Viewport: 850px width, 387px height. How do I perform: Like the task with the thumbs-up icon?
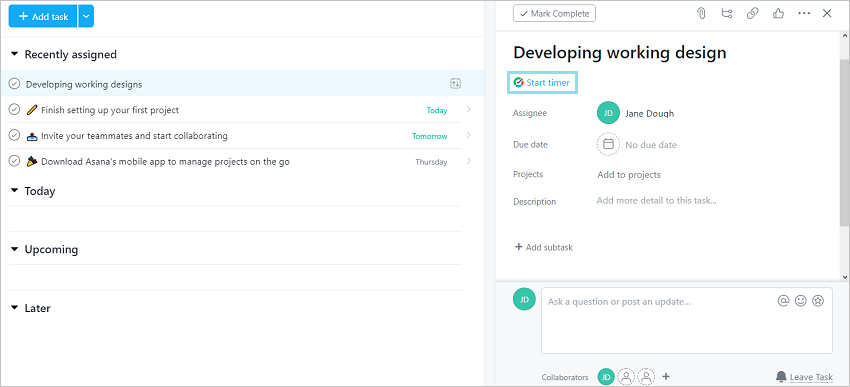click(x=778, y=14)
